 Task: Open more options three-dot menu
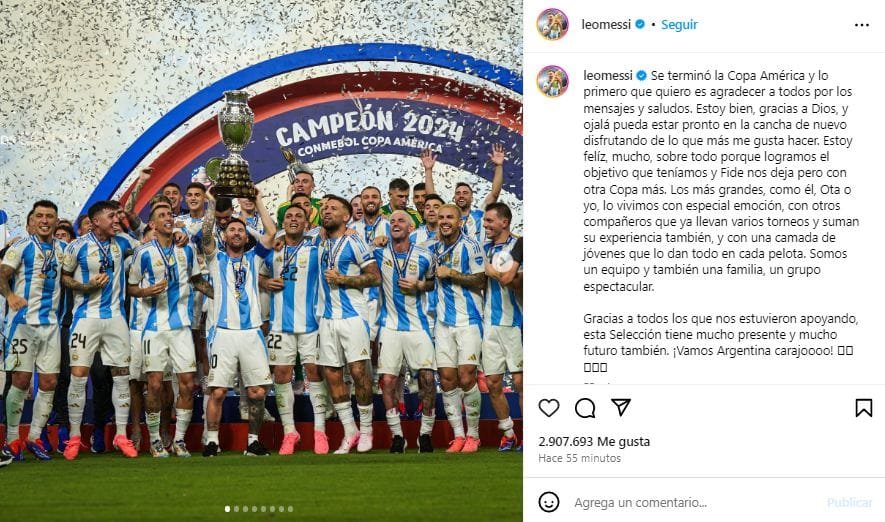pos(862,25)
